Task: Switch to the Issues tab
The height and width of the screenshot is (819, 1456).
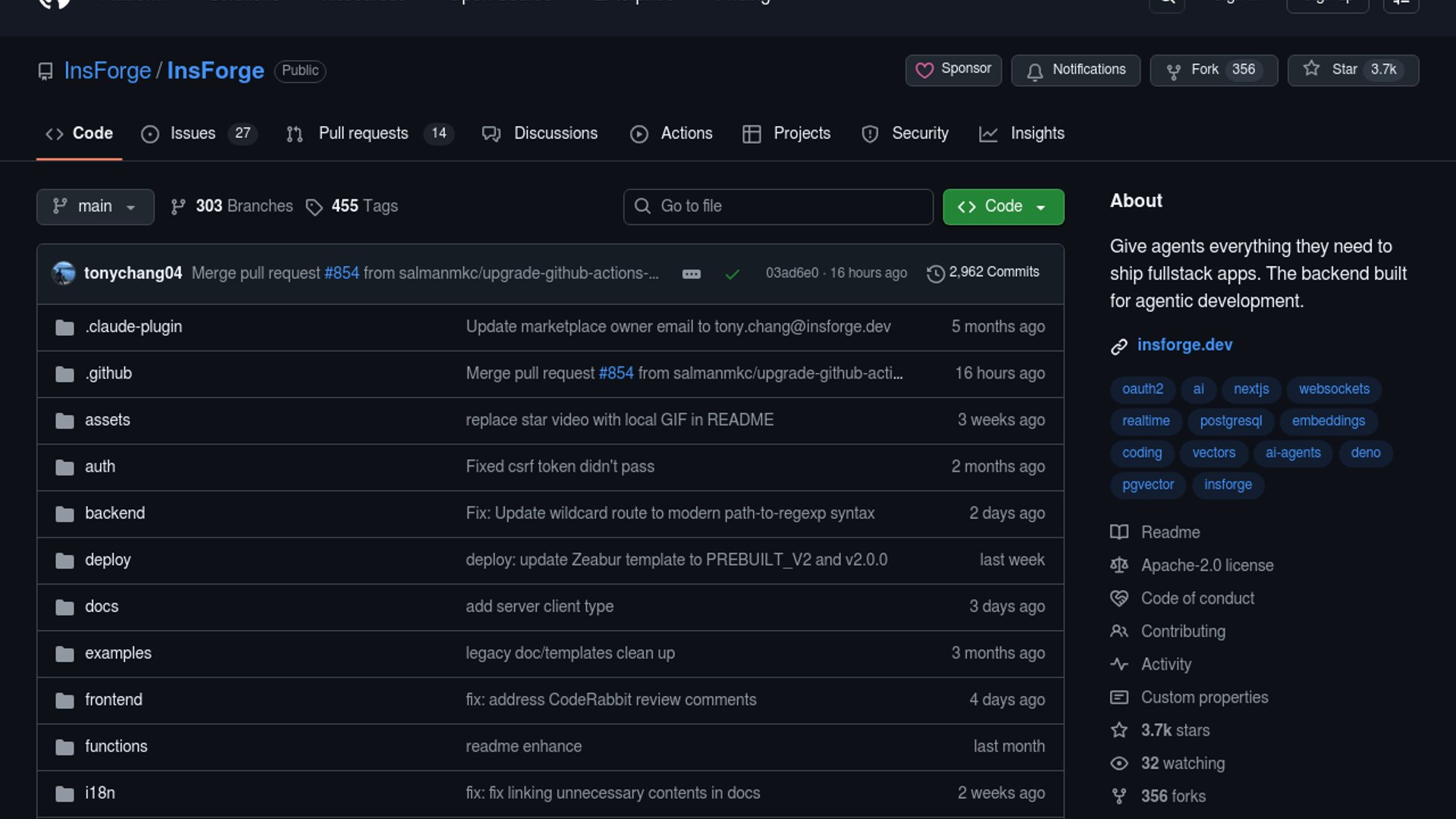Action: click(193, 133)
